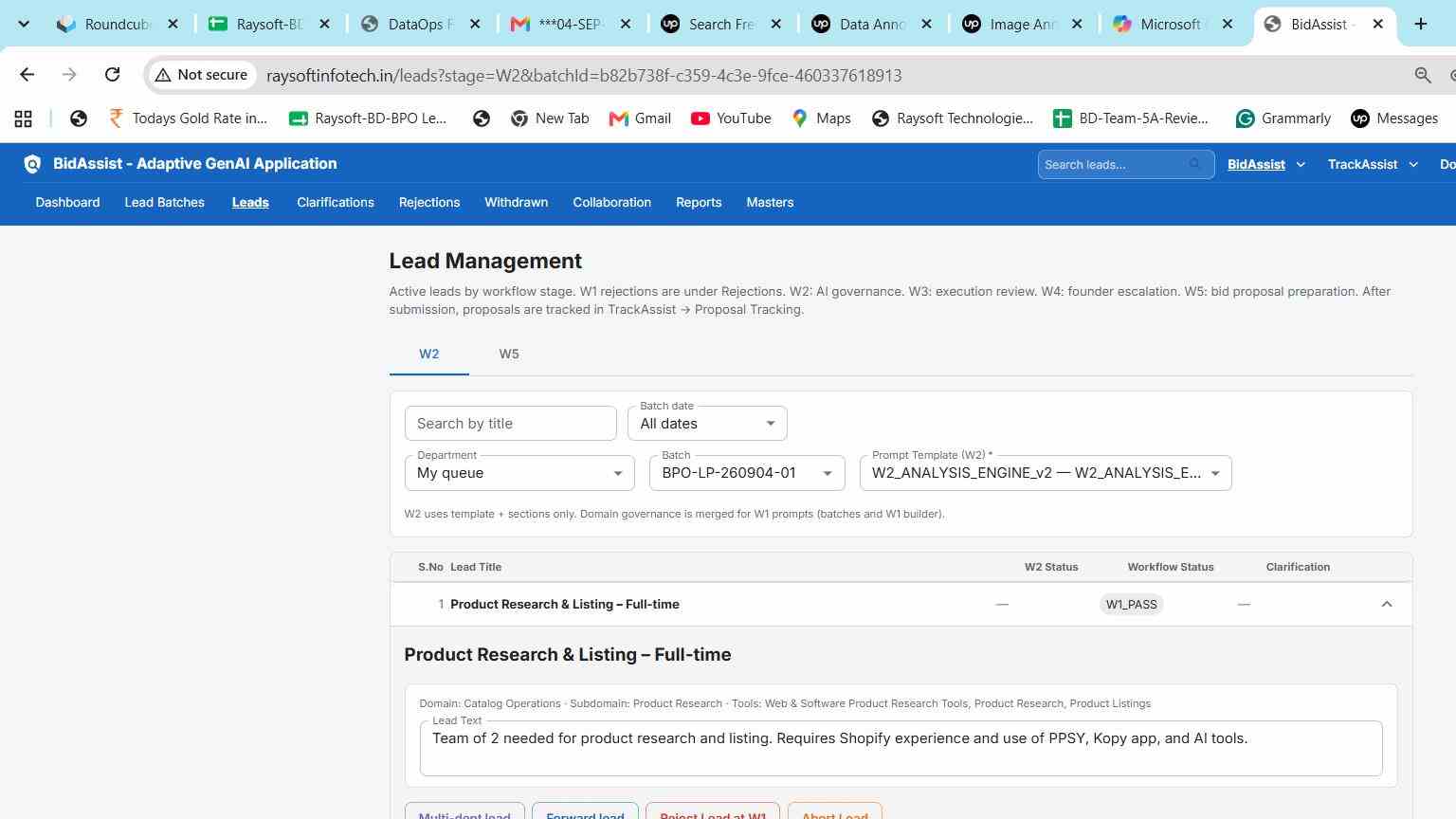Click the browser zoom magnifier icon
The width and height of the screenshot is (1456, 819).
pos(1423,75)
